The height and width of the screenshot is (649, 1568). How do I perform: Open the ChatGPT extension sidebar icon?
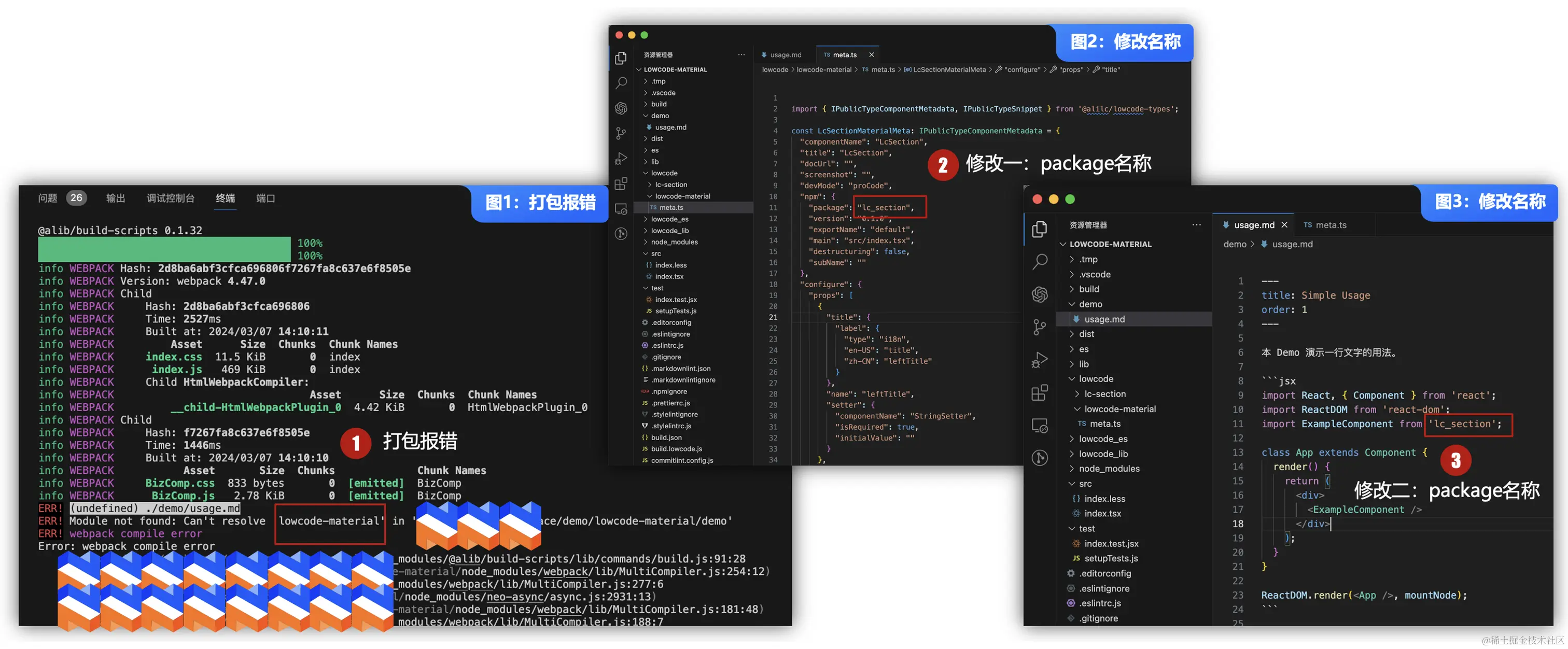click(621, 108)
